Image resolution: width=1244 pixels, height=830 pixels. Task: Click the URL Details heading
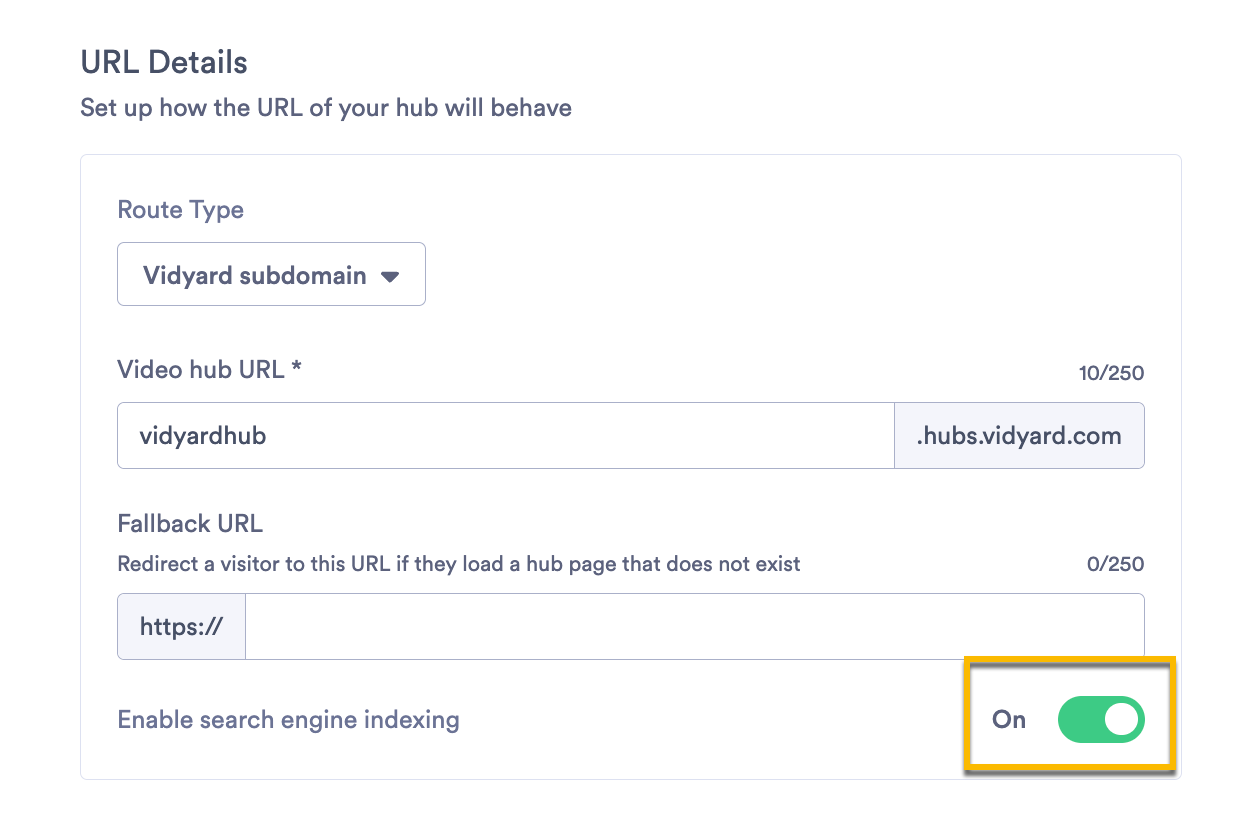(164, 62)
